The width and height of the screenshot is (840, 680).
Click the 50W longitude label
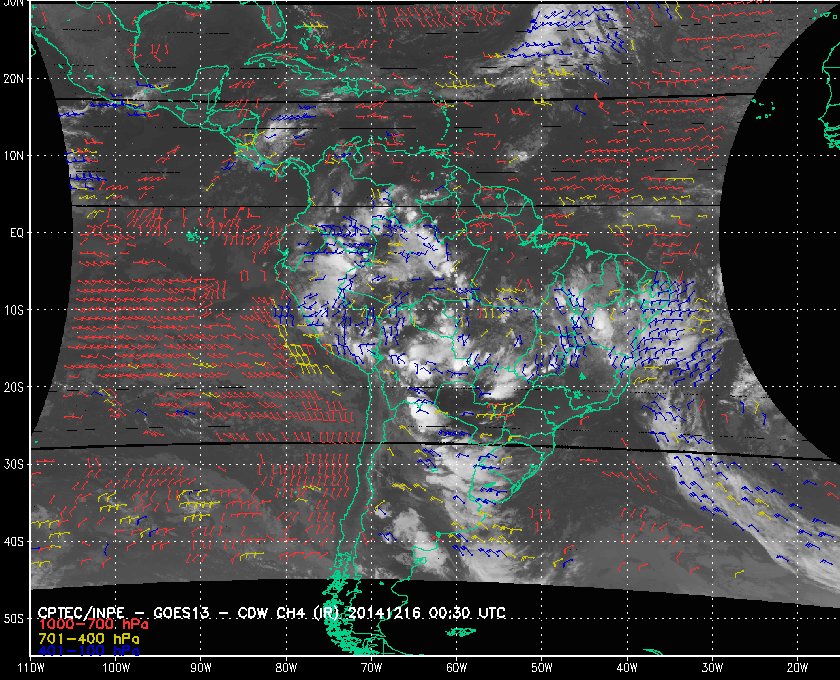542,667
